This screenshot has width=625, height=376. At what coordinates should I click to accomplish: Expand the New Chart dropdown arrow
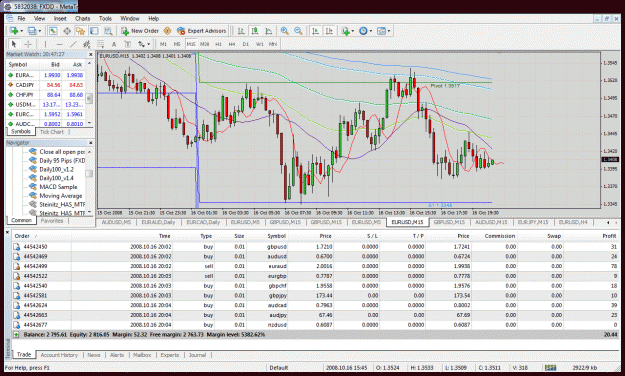click(x=22, y=31)
